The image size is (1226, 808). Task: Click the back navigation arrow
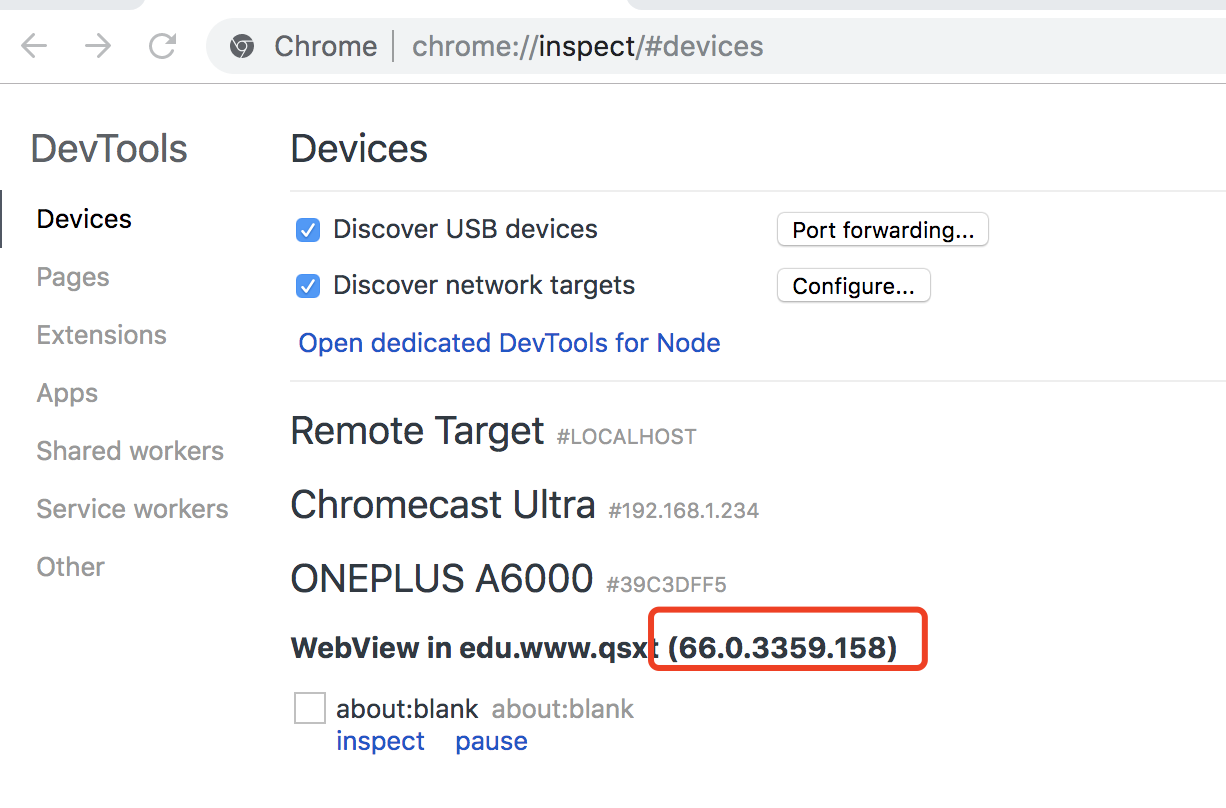pyautogui.click(x=34, y=46)
